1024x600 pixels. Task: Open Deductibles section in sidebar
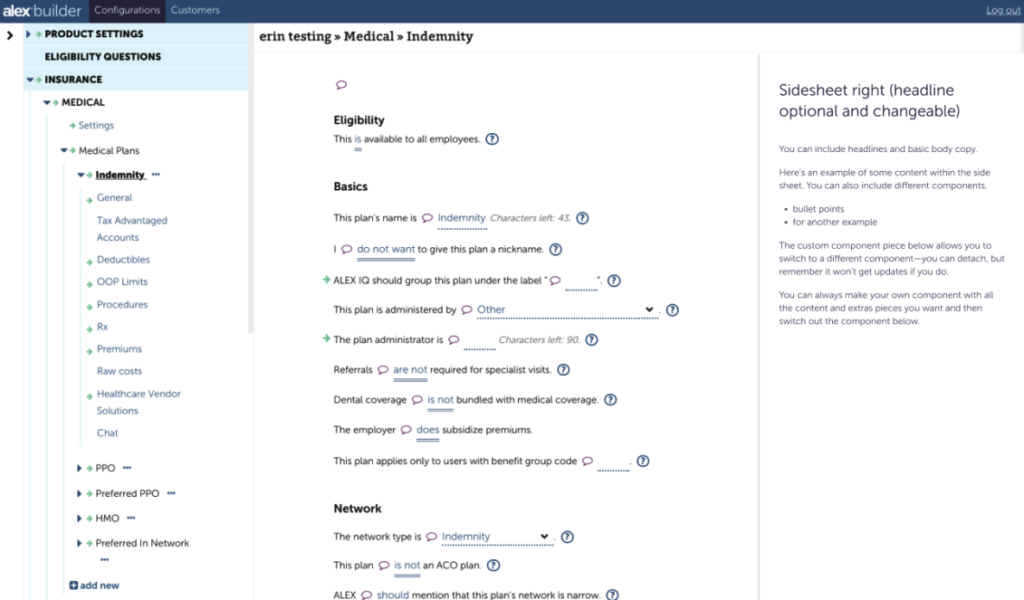pos(123,260)
